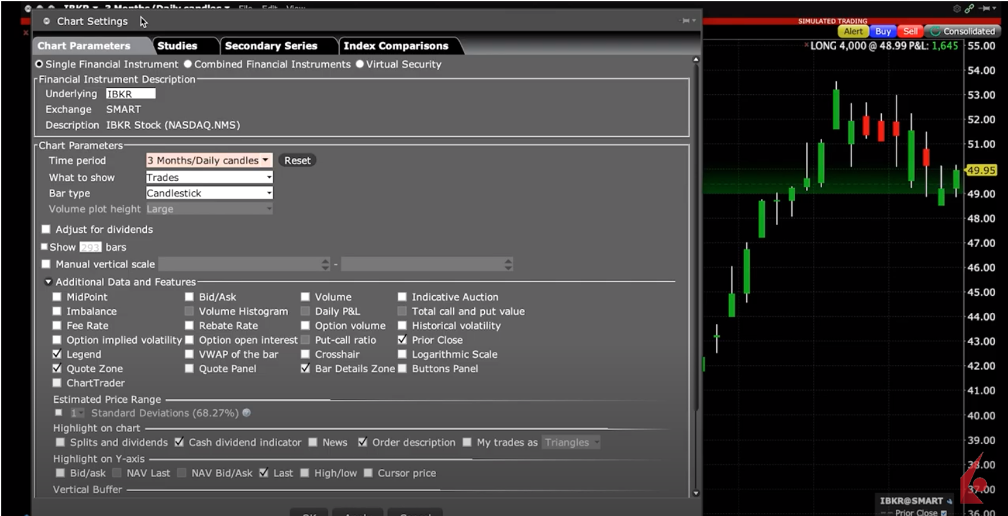Click the round icon left of Chart Settings title
The width and height of the screenshot is (1008, 516).
point(46,21)
